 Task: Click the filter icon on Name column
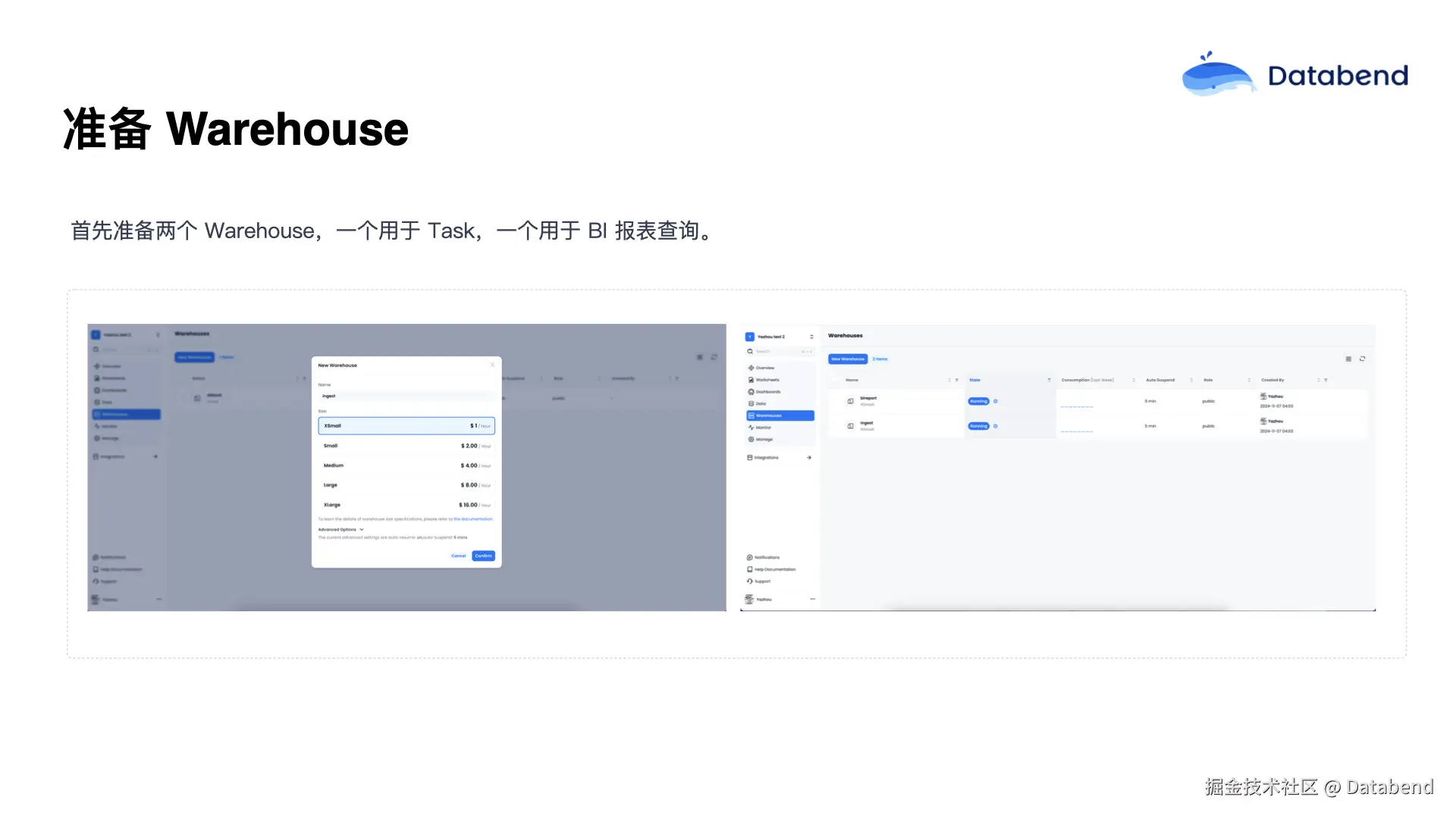957,380
